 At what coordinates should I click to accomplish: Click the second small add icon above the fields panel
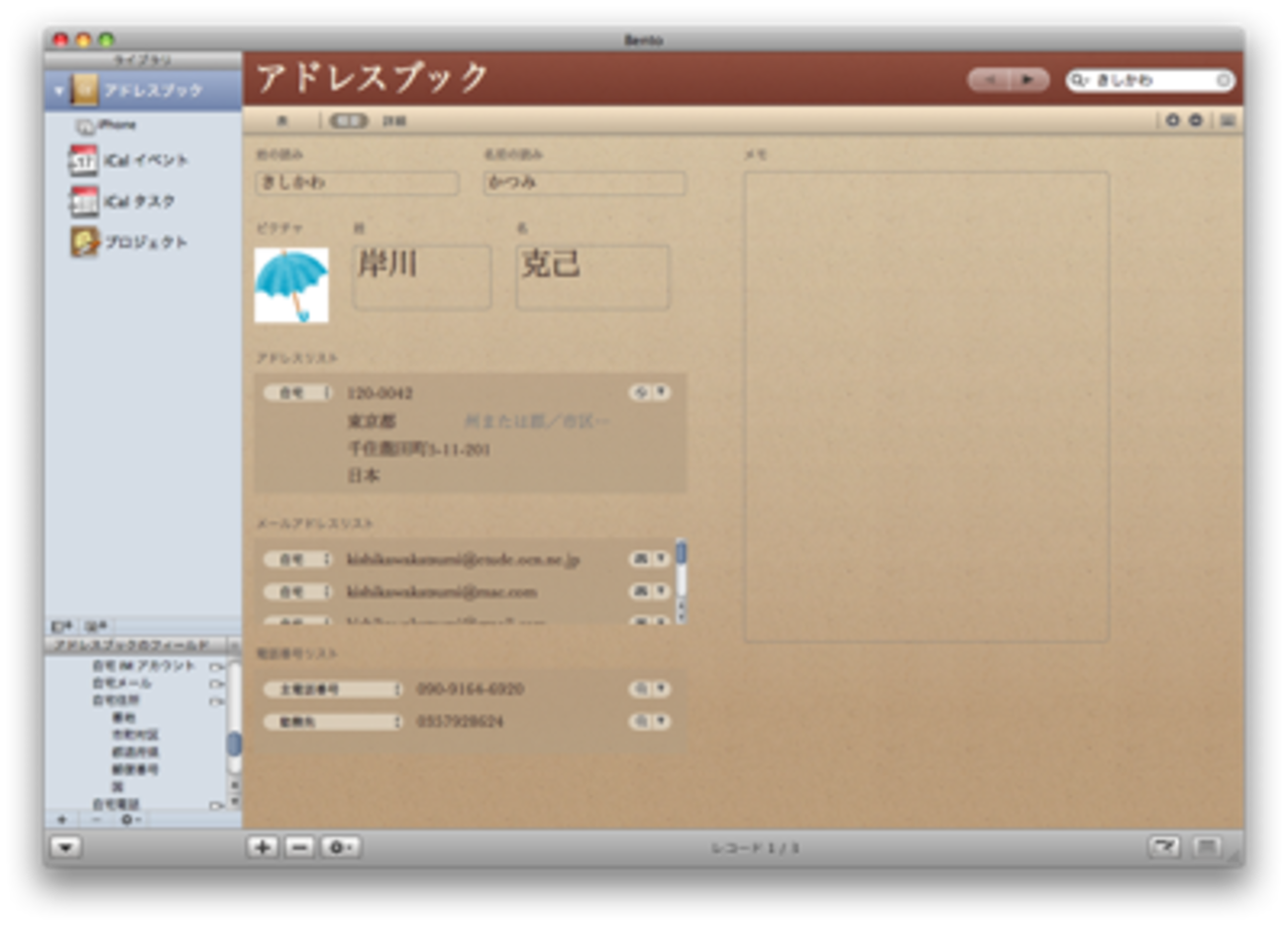coord(95,627)
